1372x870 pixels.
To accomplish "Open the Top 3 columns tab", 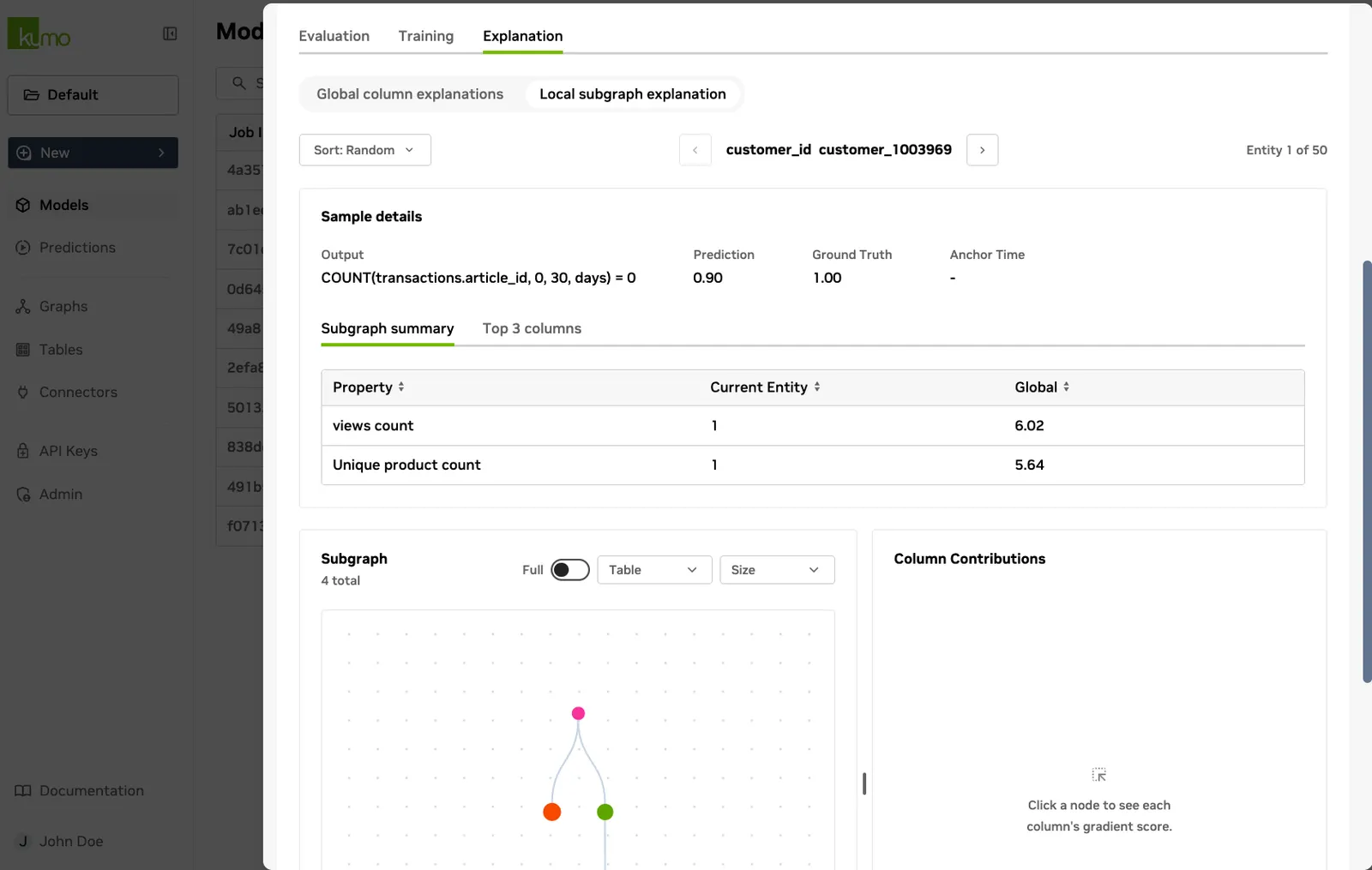I will point(532,328).
